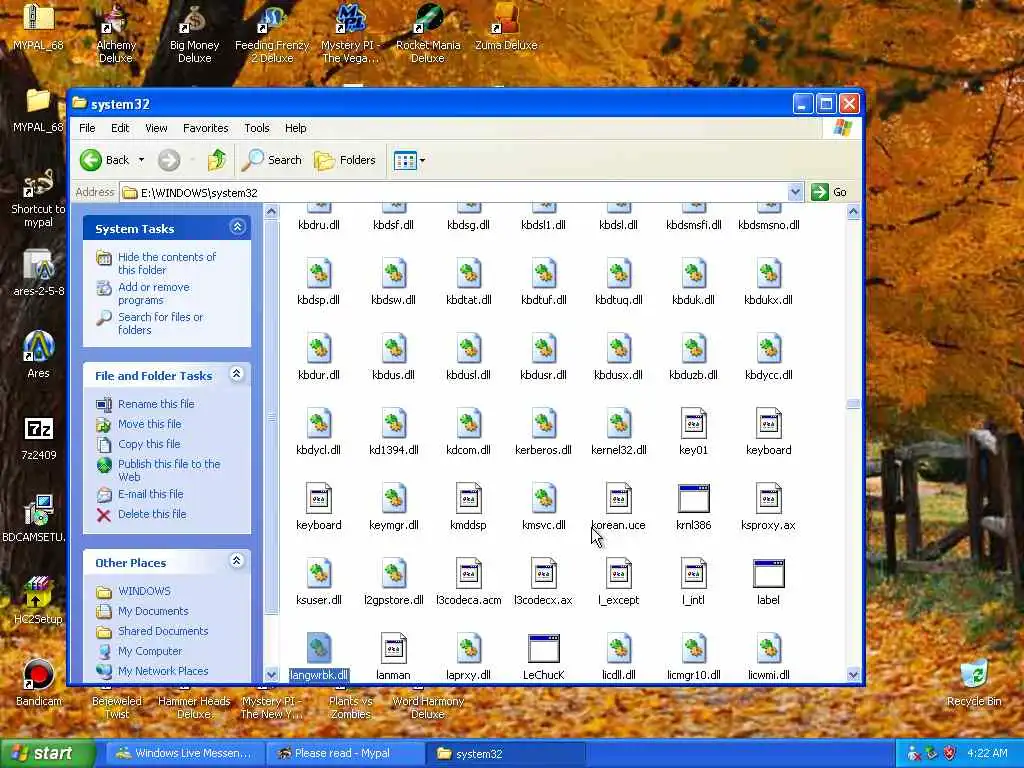Select the l3codeca.acm file icon
The height and width of the screenshot is (768, 1024).
(x=468, y=574)
